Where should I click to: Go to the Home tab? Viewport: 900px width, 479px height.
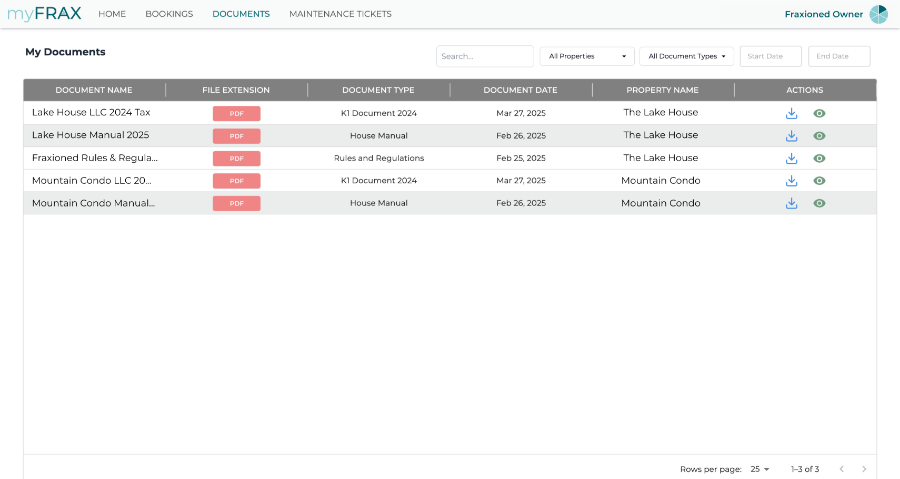(112, 14)
